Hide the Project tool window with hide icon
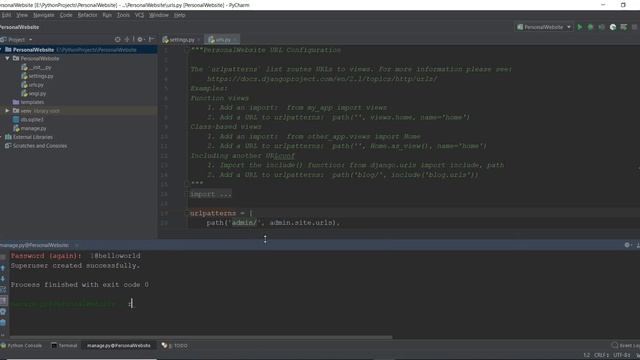 click(151, 40)
